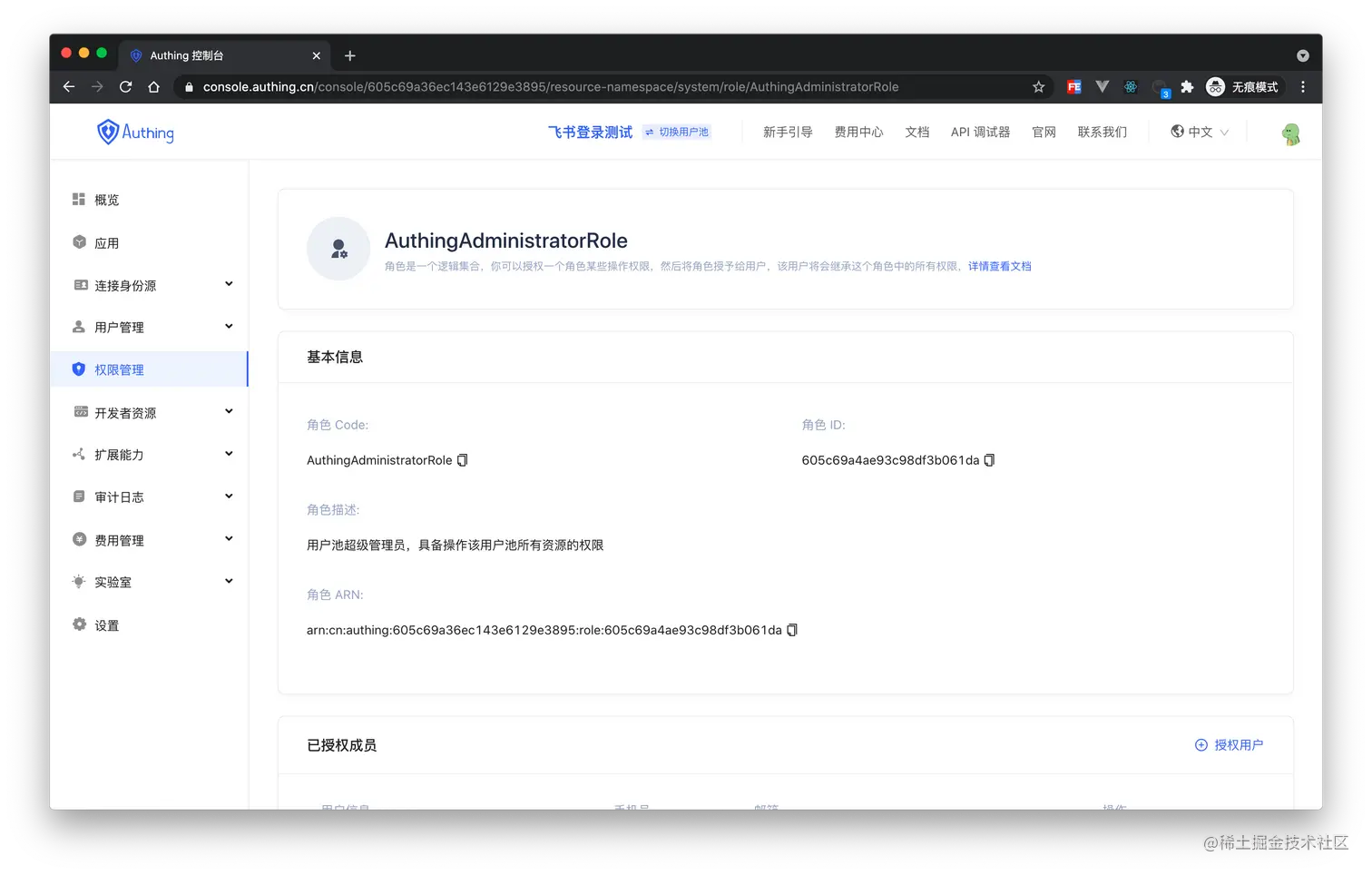Image resolution: width=1372 pixels, height=875 pixels.
Task: Click the React DevTools extension icon
Action: (1131, 87)
